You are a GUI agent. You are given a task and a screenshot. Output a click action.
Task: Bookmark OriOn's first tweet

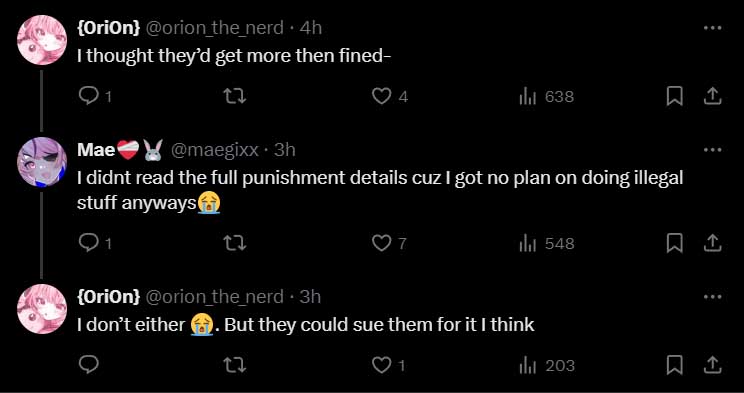[674, 97]
